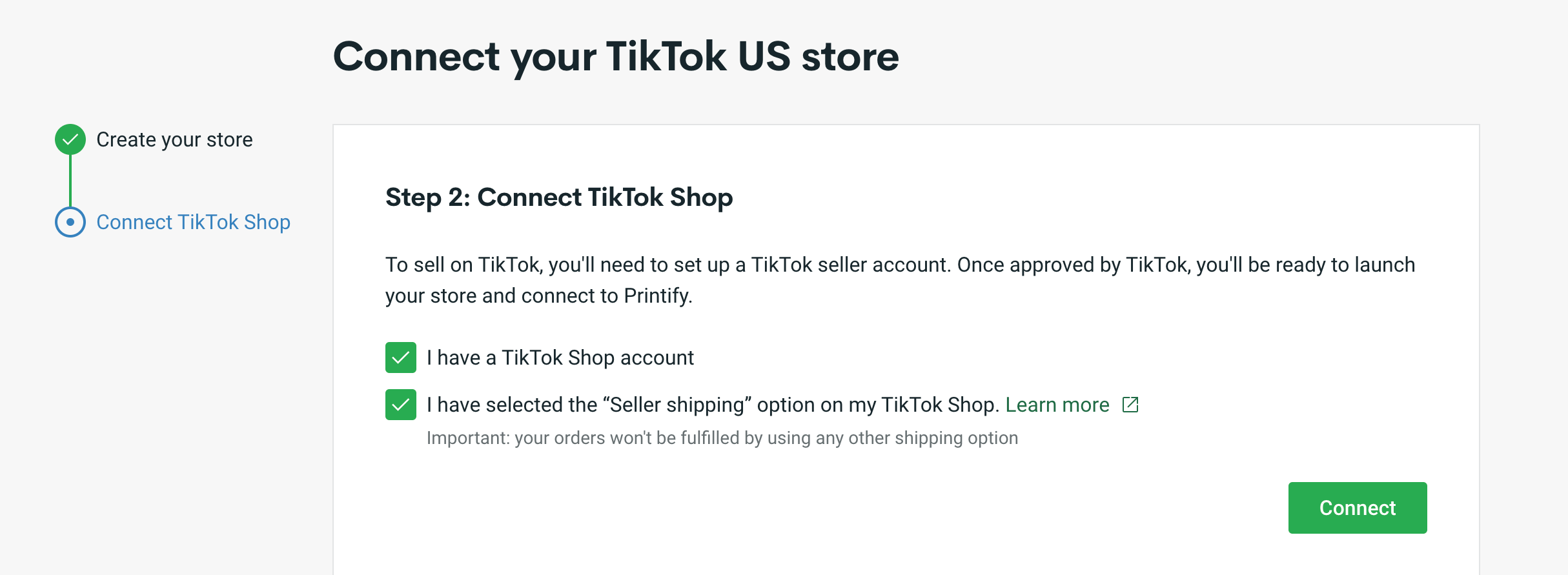
Task: Click the "Step 2: Connect TikTok Shop" heading
Action: pos(559,197)
